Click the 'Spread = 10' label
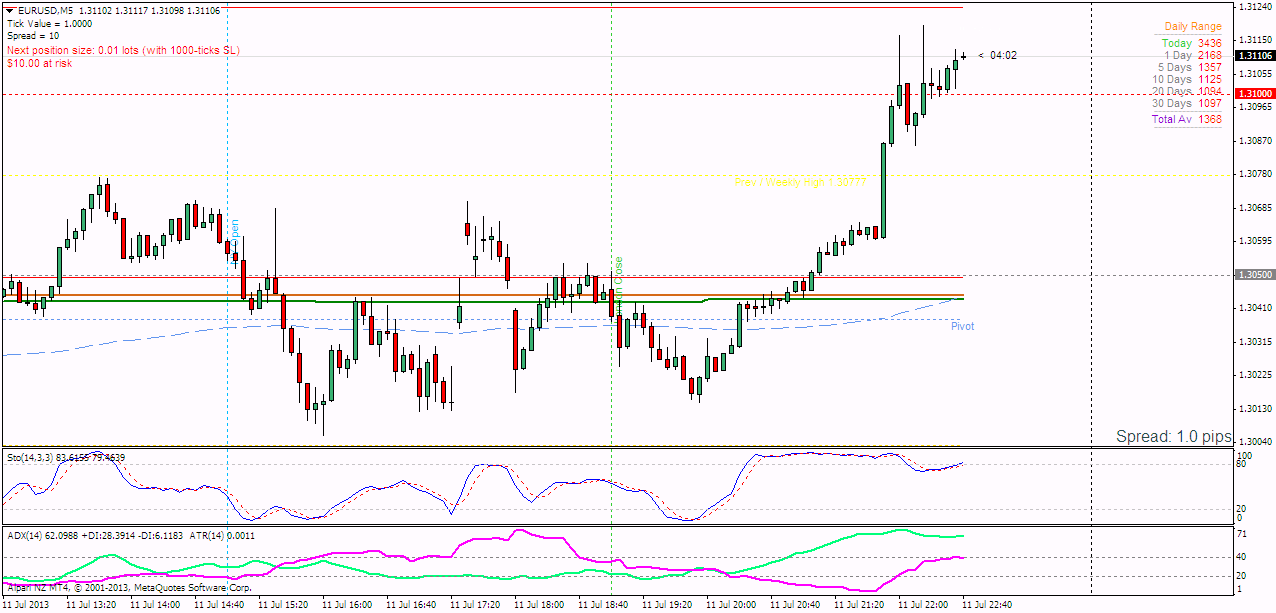 (x=32, y=36)
